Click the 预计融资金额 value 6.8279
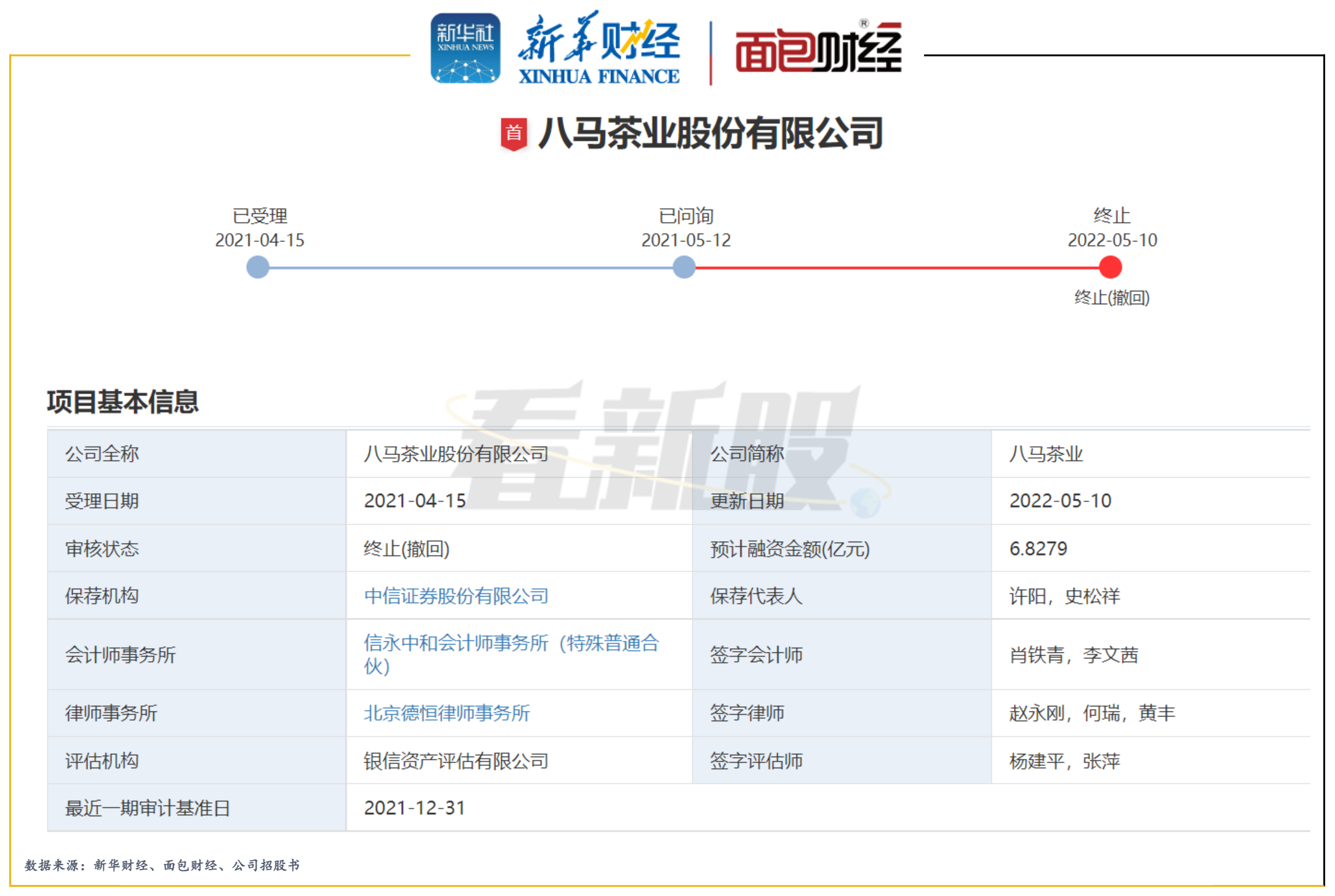Image resolution: width=1335 pixels, height=896 pixels. click(1038, 549)
